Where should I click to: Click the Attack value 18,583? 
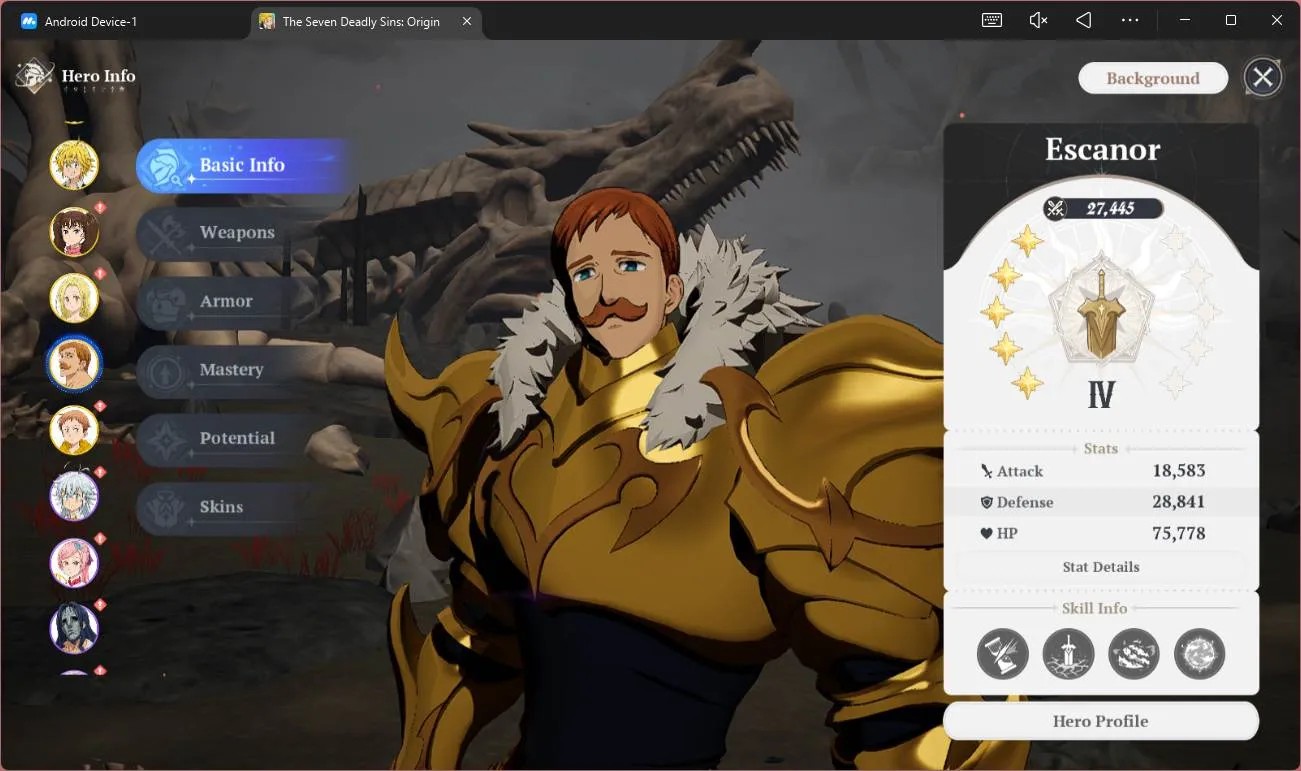pyautogui.click(x=1179, y=471)
